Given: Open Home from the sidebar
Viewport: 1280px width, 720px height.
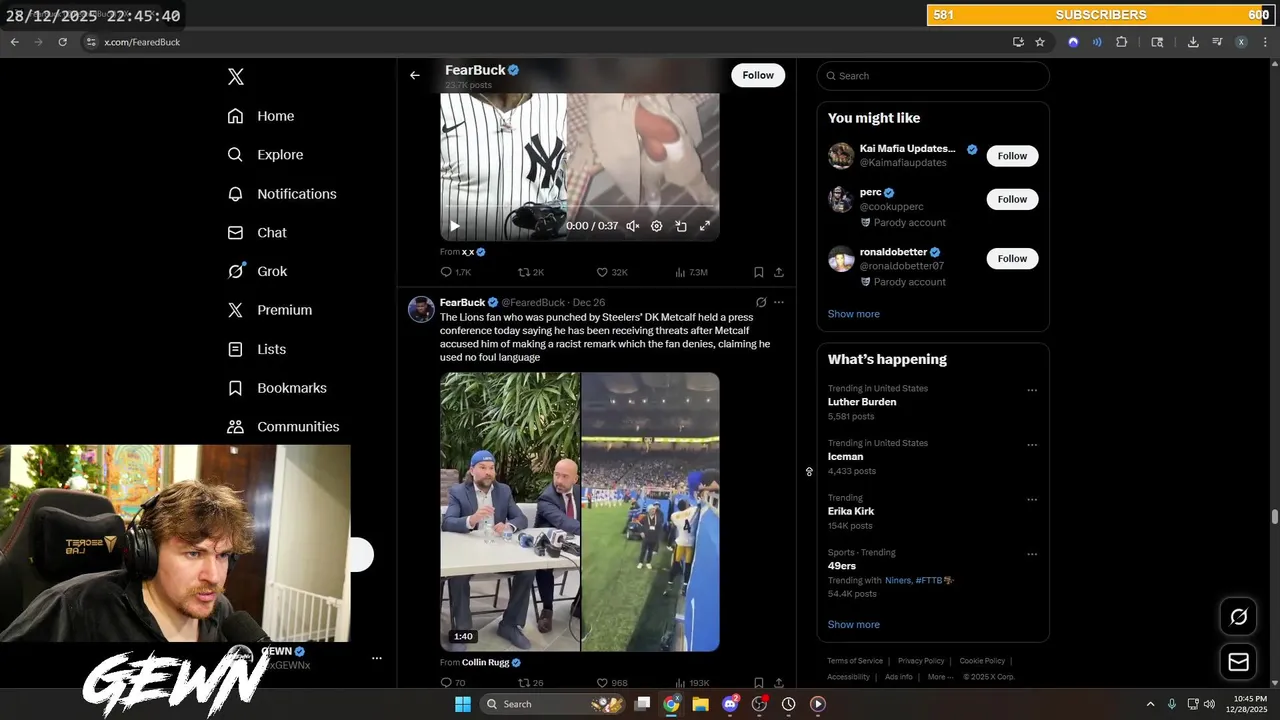Looking at the screenshot, I should pos(261,116).
